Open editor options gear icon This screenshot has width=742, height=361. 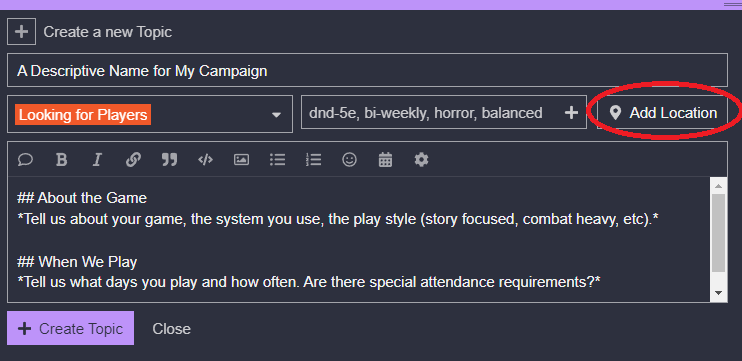pos(421,160)
